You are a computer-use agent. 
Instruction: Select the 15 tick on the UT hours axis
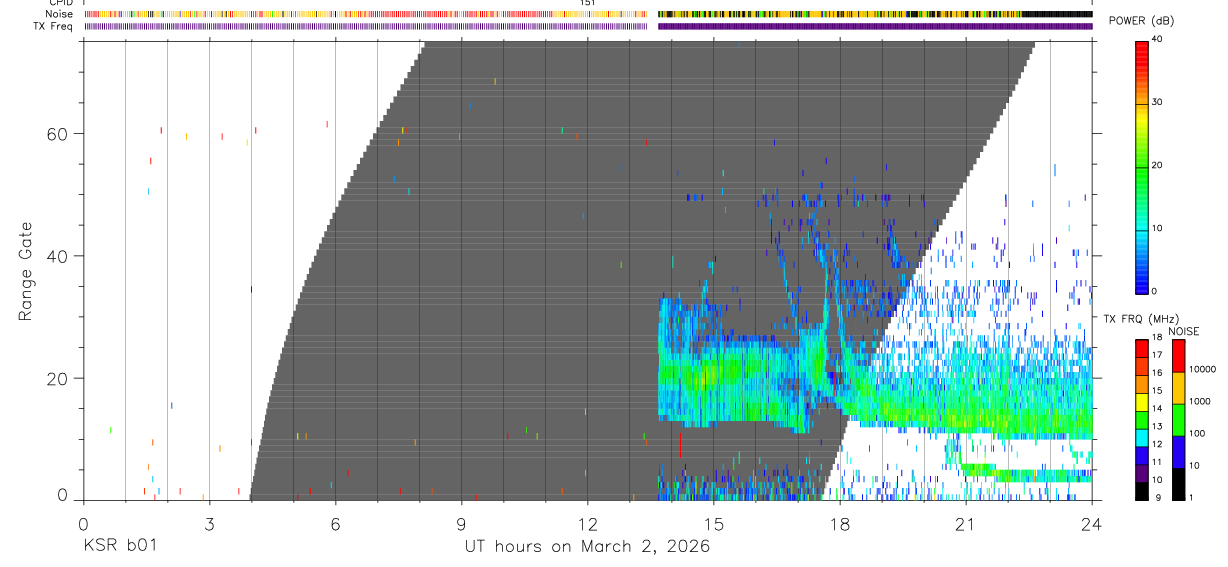[x=713, y=522]
